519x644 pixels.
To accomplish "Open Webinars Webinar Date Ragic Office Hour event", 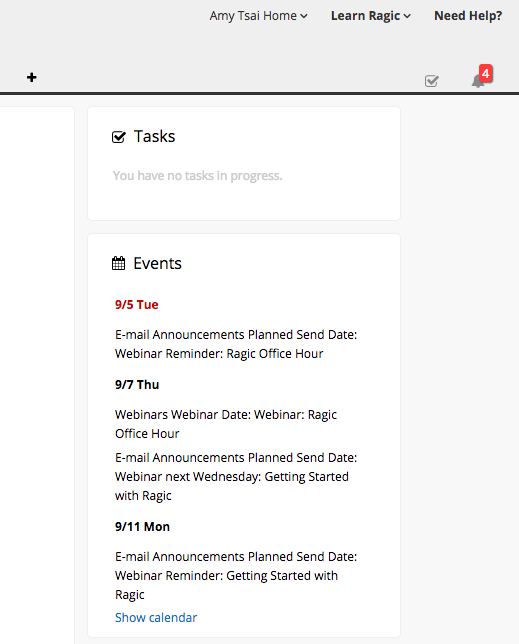I will click(226, 424).
